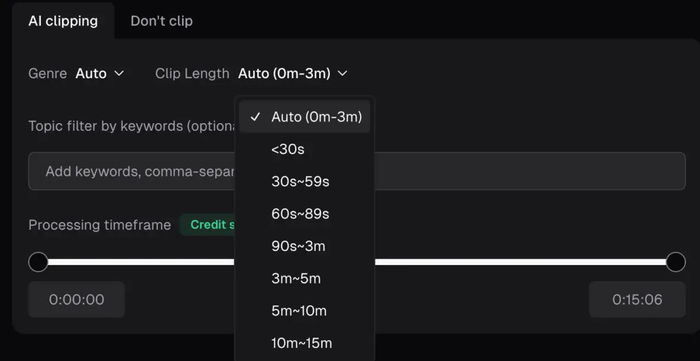Image resolution: width=700 pixels, height=361 pixels.
Task: Click the Credit saver badge
Action: 208,224
